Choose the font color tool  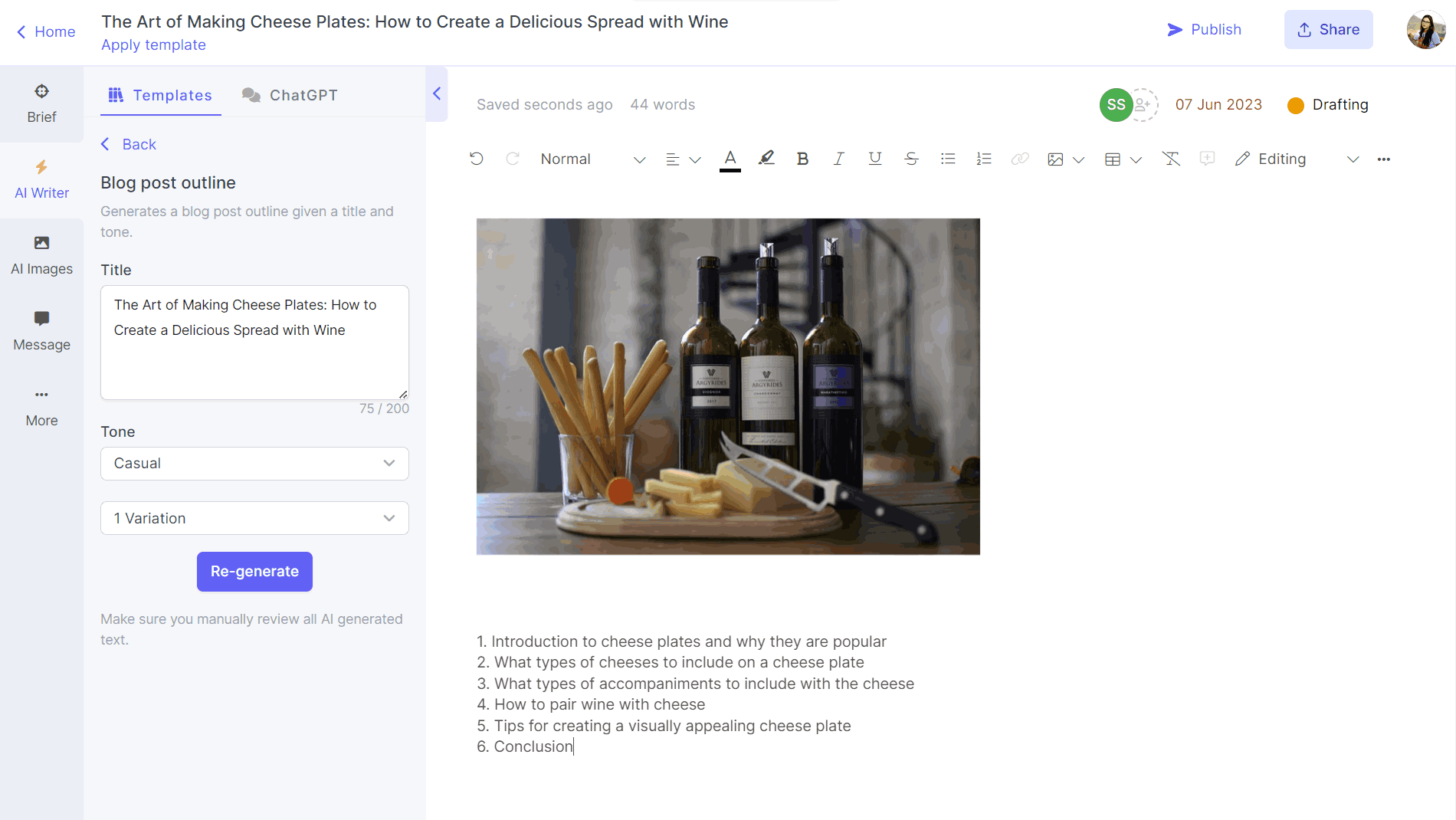pos(730,159)
